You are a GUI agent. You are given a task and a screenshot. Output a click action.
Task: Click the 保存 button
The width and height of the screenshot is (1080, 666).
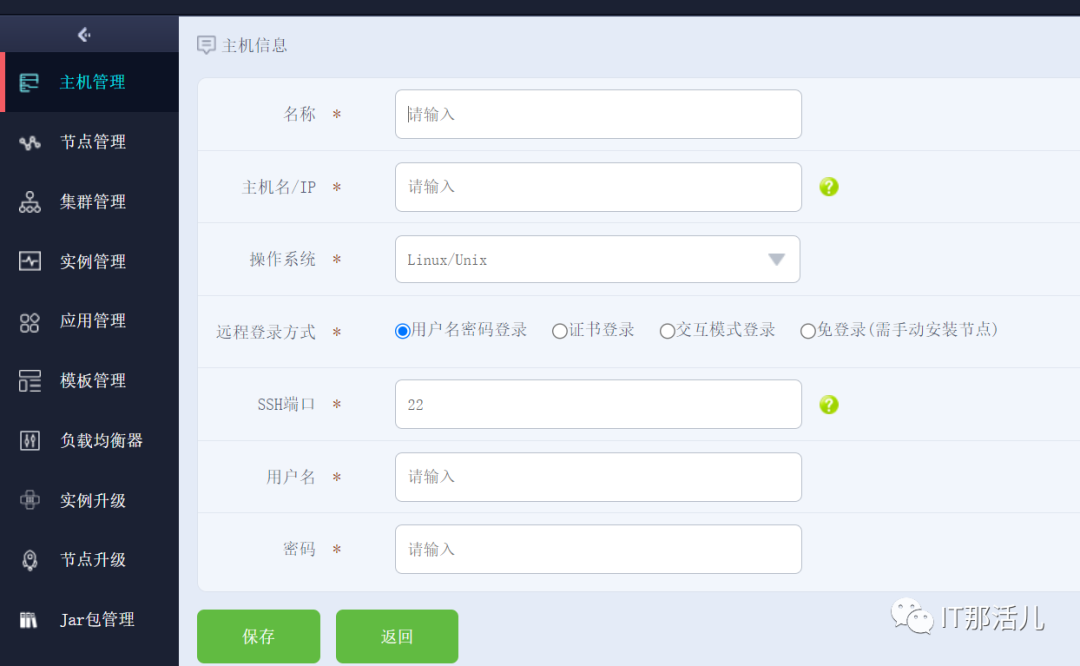click(x=258, y=636)
